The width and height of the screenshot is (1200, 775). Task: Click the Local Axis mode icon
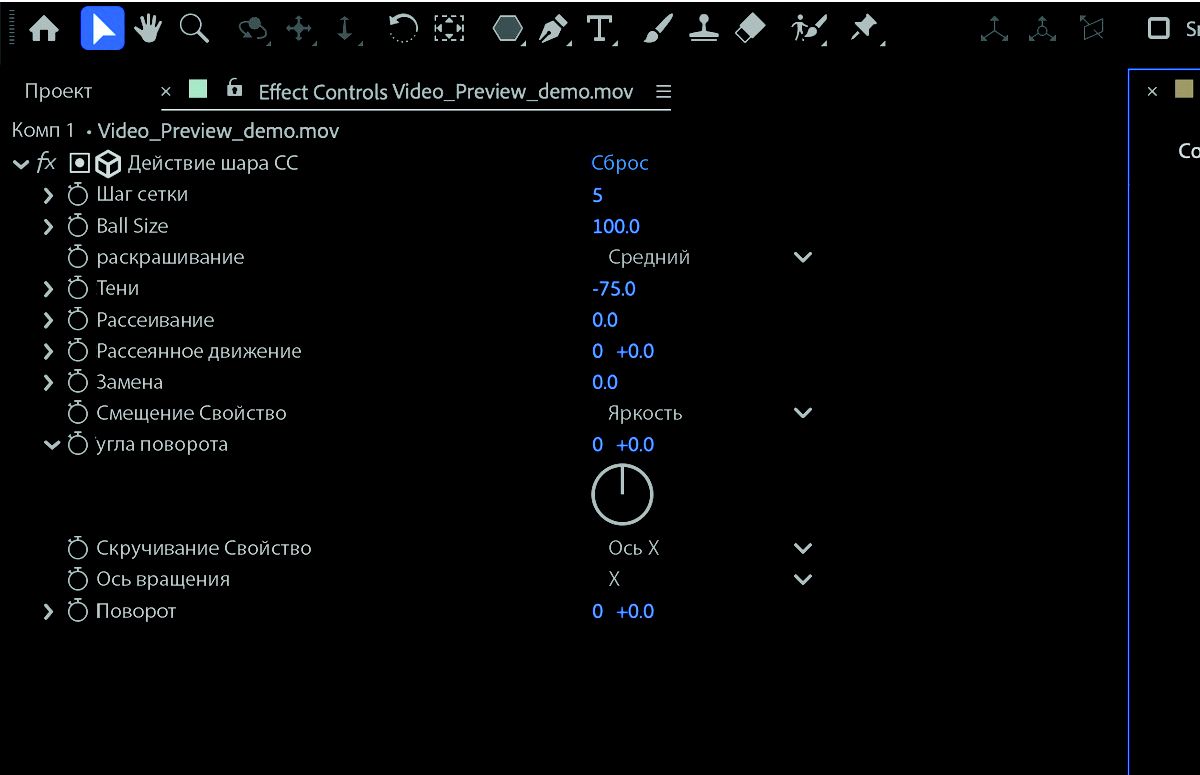(994, 29)
